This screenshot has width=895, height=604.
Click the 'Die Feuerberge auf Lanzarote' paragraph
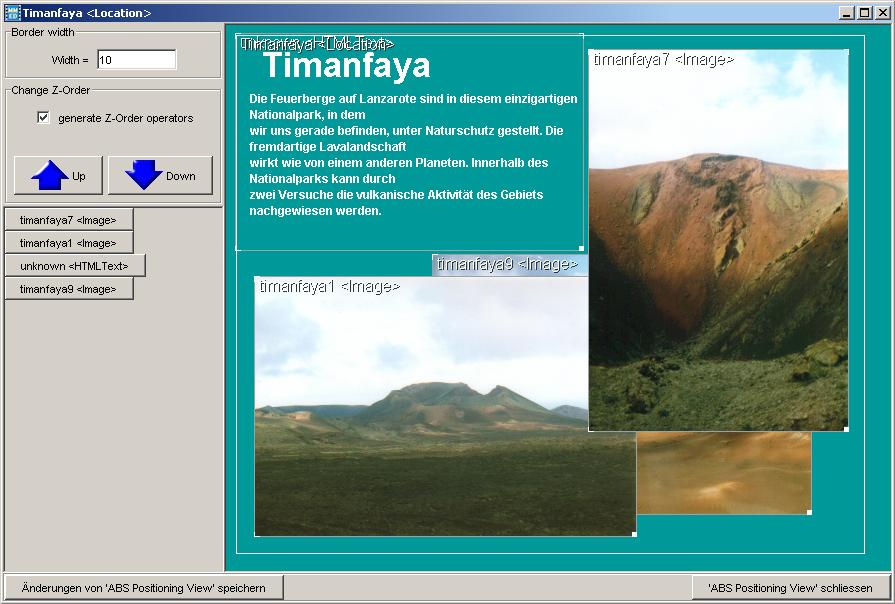point(413,154)
